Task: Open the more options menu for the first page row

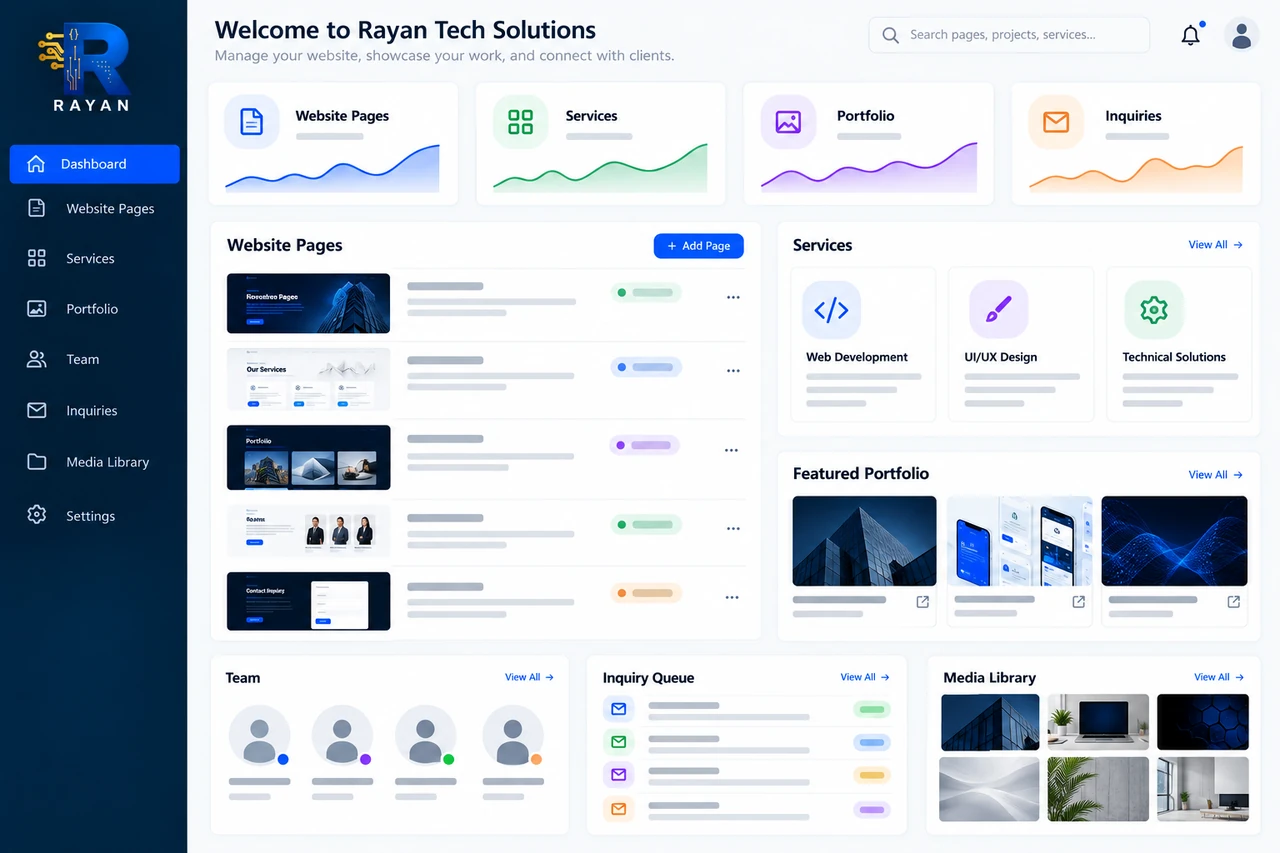Action: click(x=733, y=297)
